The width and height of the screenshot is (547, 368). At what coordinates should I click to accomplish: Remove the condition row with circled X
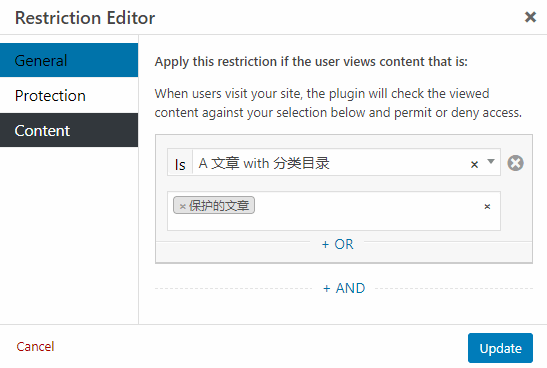coord(515,163)
